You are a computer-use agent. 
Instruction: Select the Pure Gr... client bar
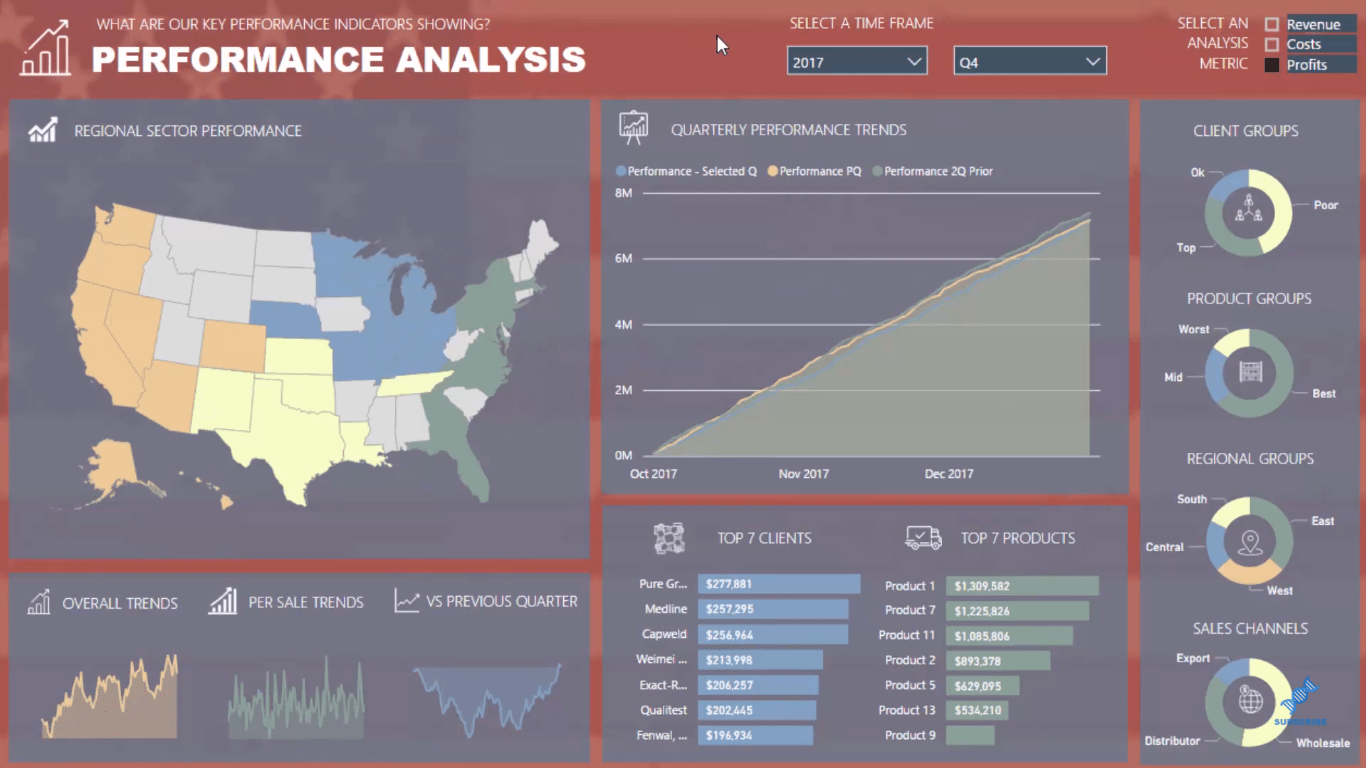(x=780, y=584)
